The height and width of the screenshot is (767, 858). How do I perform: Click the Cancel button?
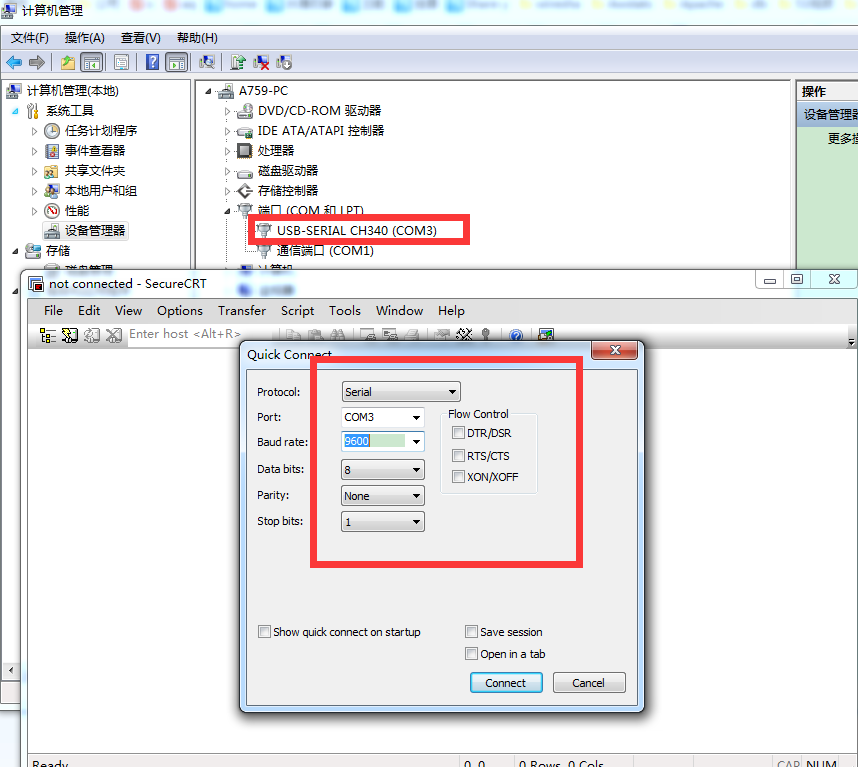[589, 683]
